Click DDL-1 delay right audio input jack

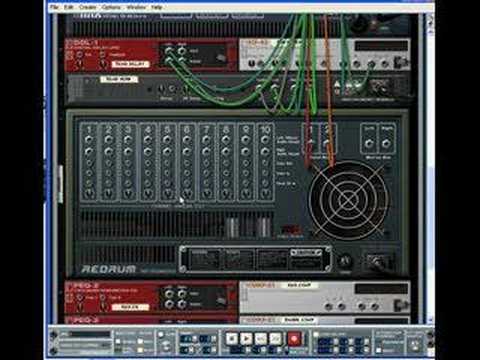pos(182,51)
